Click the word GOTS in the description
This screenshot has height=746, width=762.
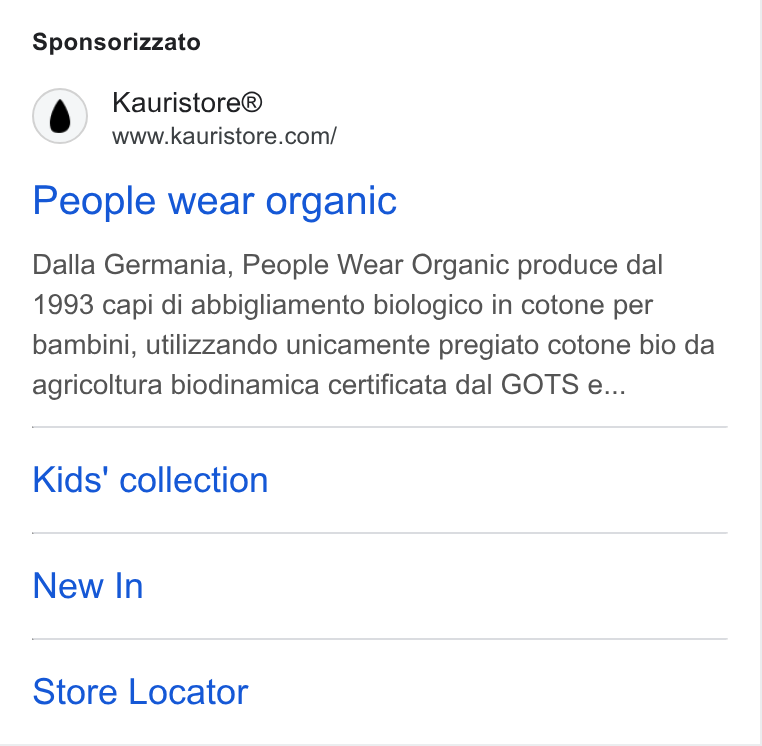(539, 384)
